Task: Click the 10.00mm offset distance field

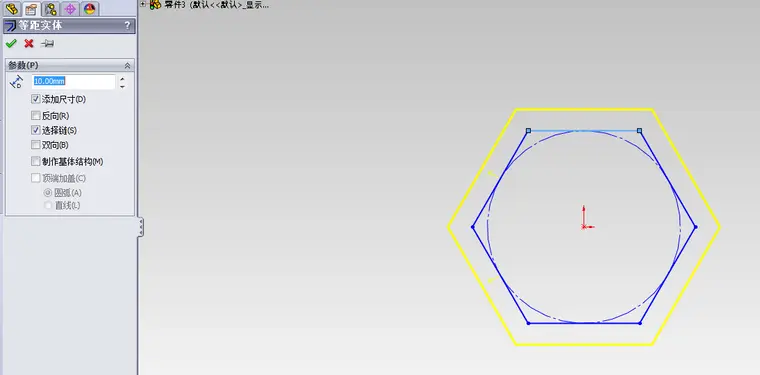Action: tap(74, 81)
